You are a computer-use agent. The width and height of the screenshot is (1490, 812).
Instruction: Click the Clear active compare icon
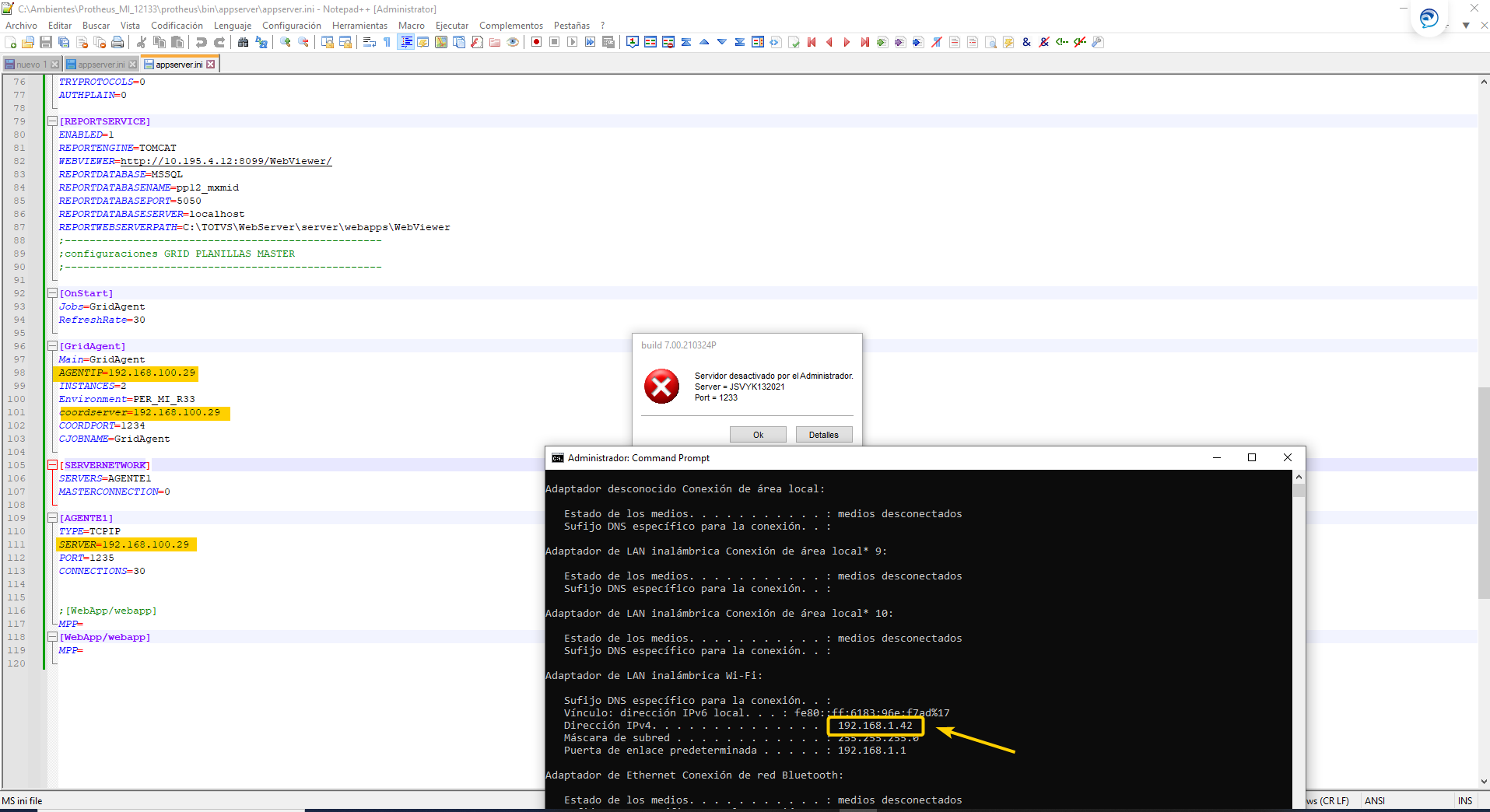[668, 42]
